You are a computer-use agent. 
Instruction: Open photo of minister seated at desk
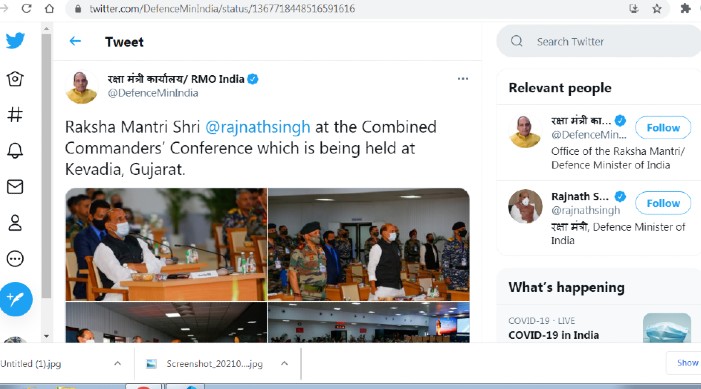click(x=166, y=244)
